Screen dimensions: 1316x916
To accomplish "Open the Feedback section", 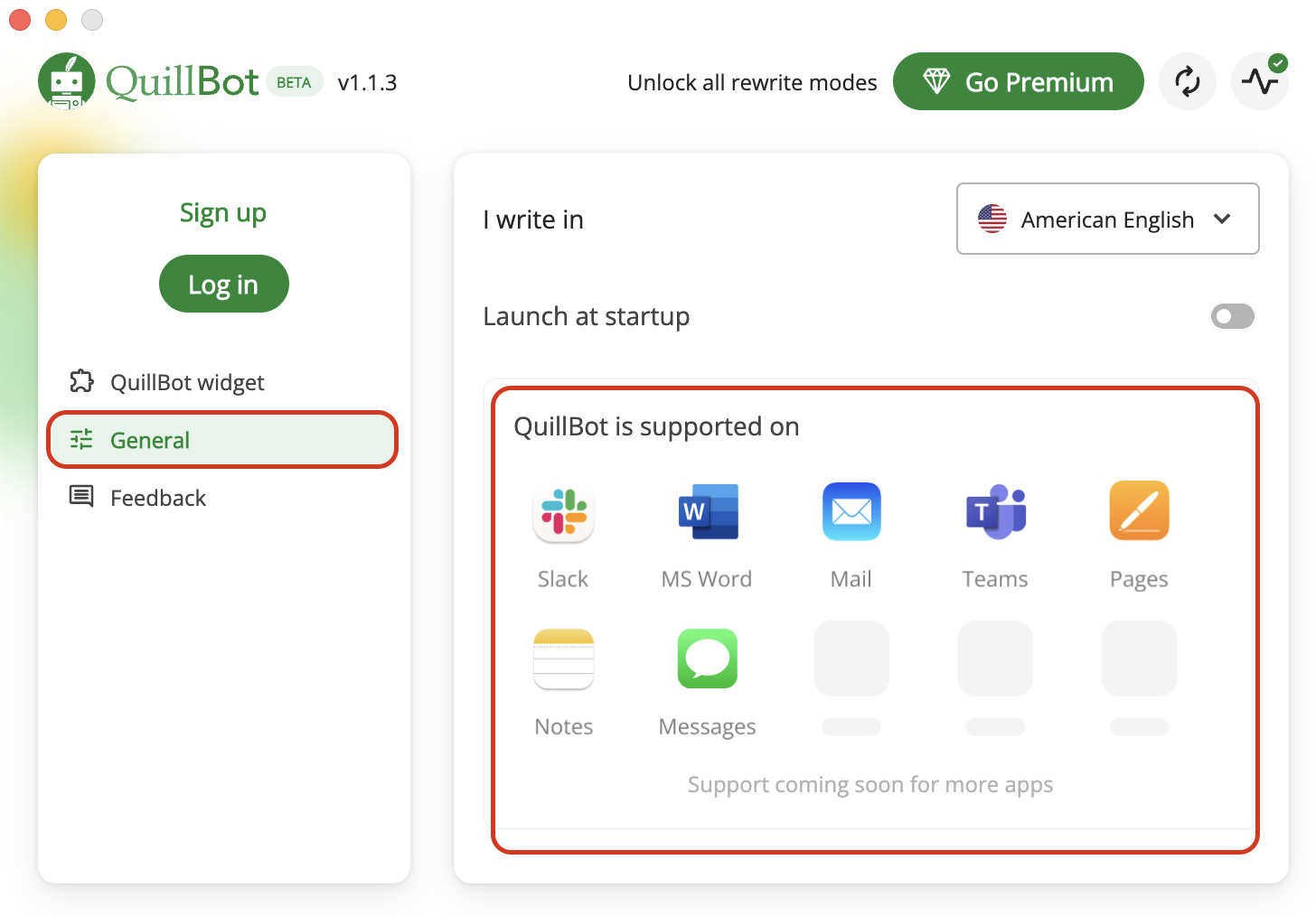I will 222,498.
